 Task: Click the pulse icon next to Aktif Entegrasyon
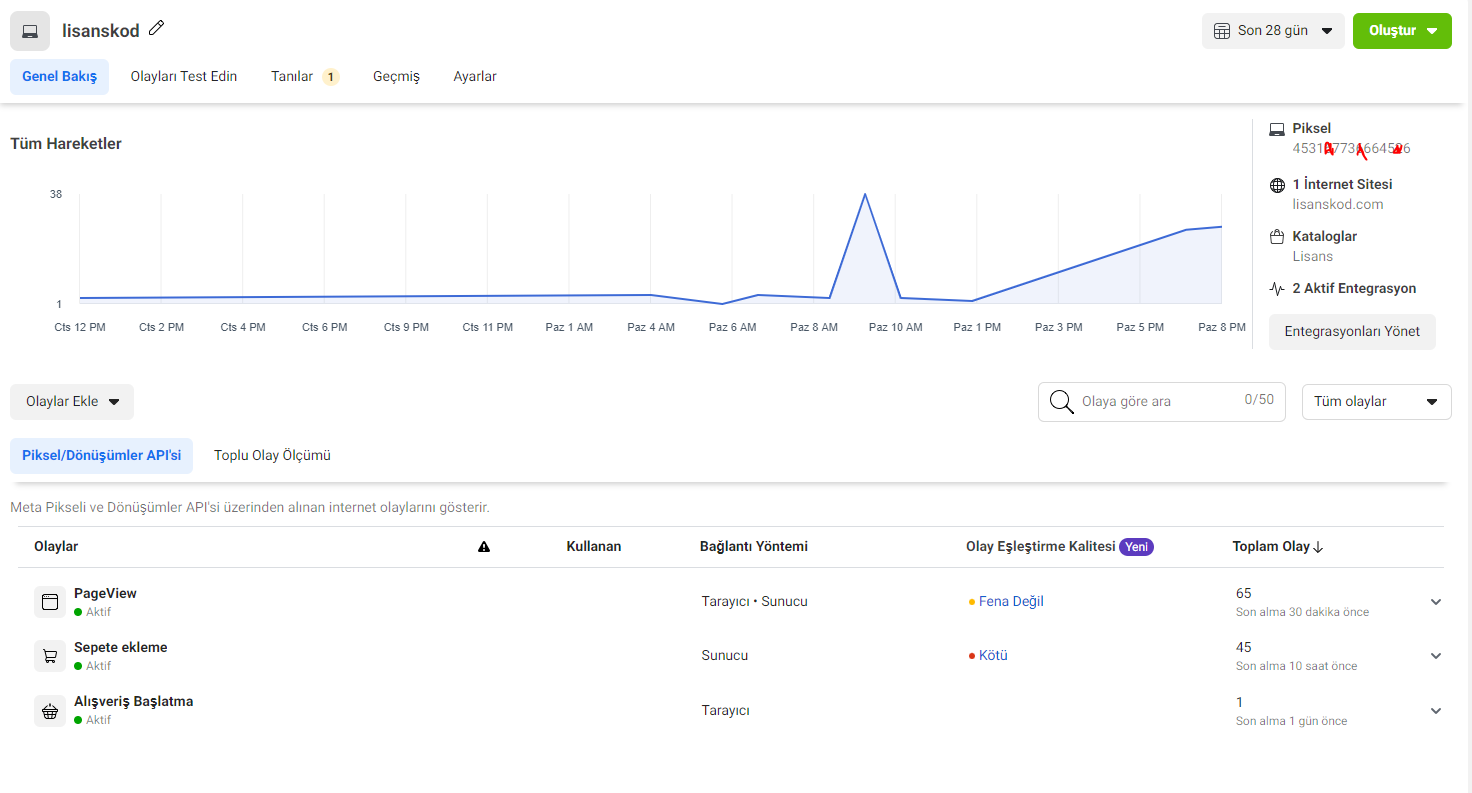(1277, 289)
